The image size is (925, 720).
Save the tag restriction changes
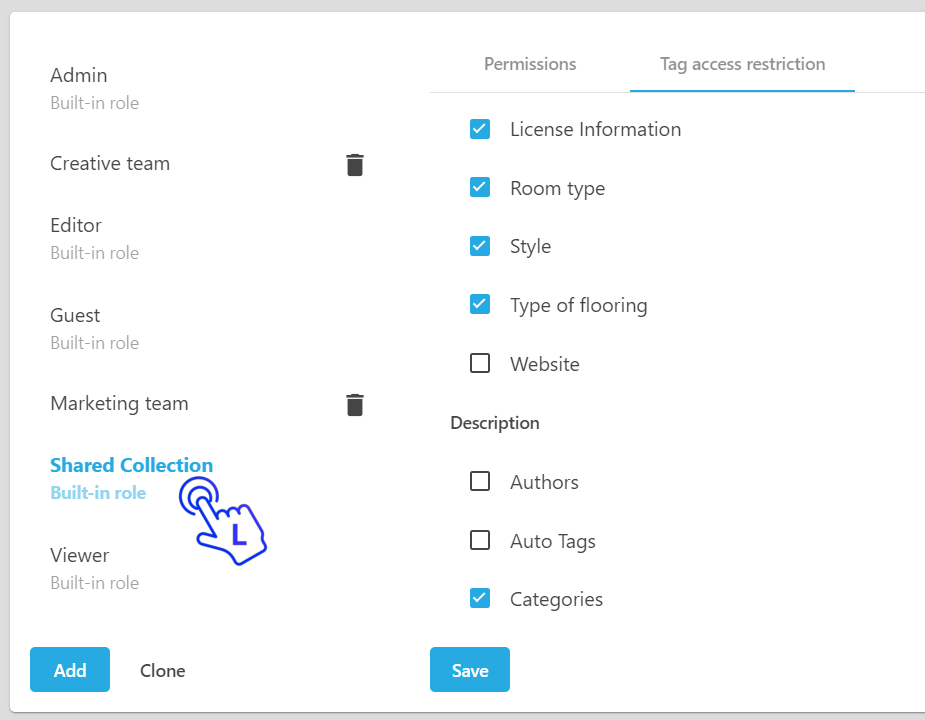pos(469,670)
